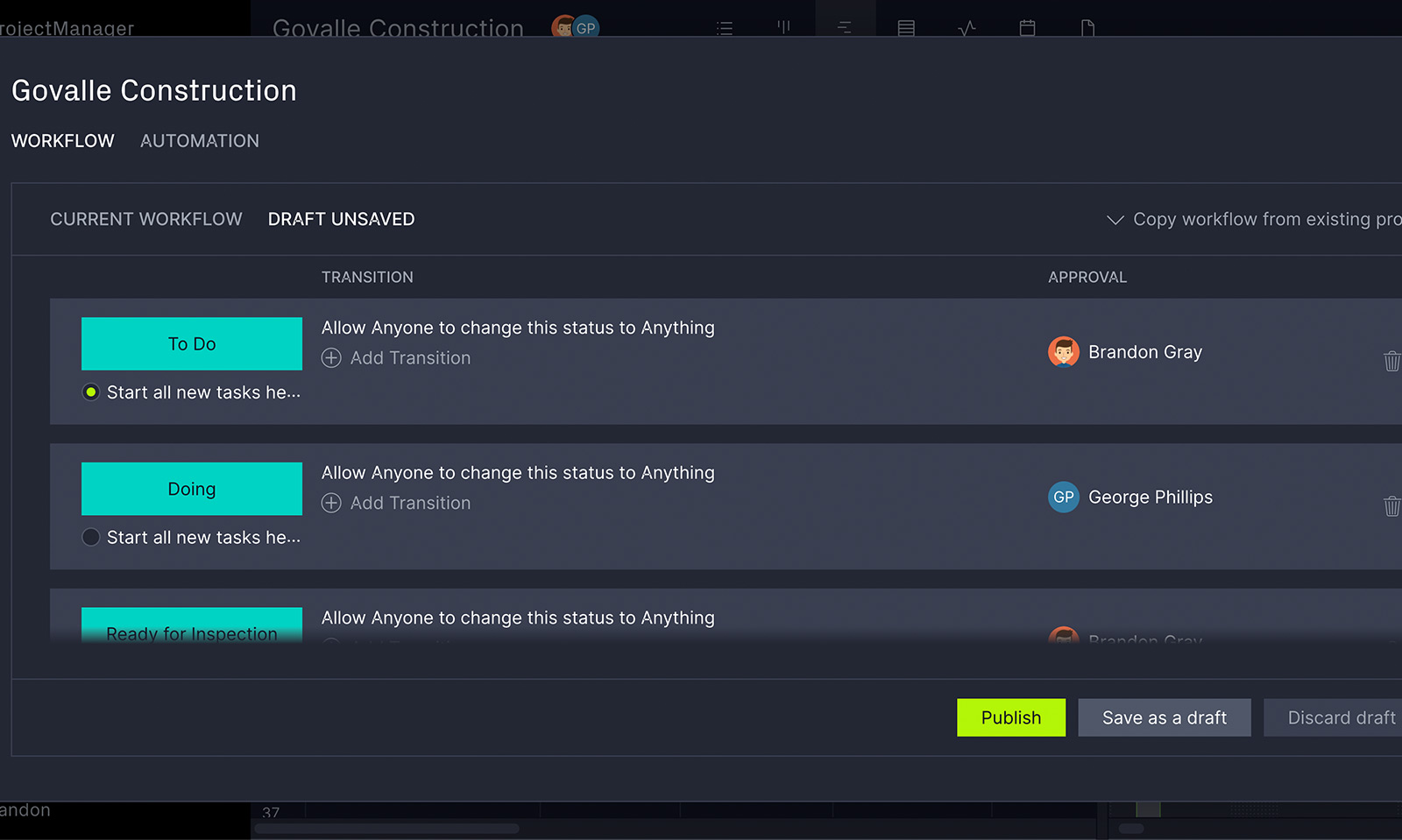Click the APPROVAL column header

[x=1087, y=277]
